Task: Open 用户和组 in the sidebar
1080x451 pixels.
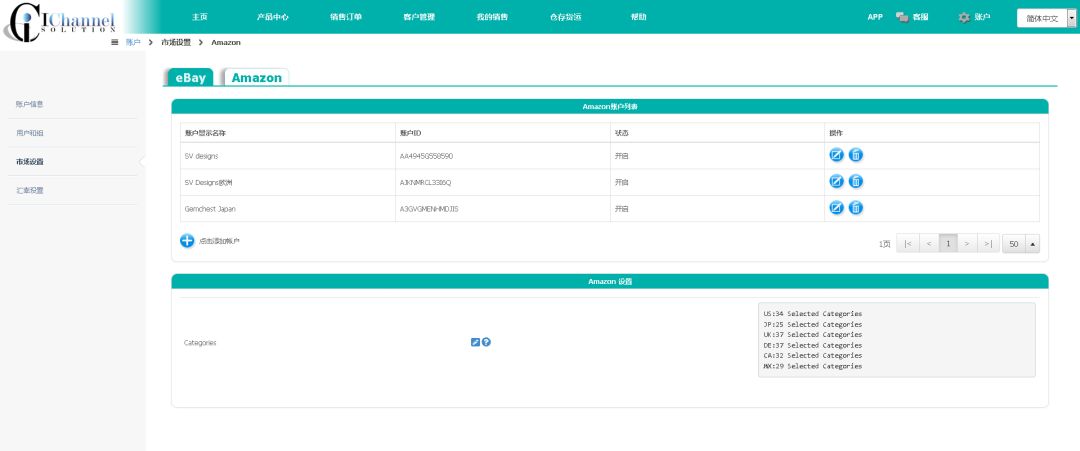Action: tap(30, 133)
